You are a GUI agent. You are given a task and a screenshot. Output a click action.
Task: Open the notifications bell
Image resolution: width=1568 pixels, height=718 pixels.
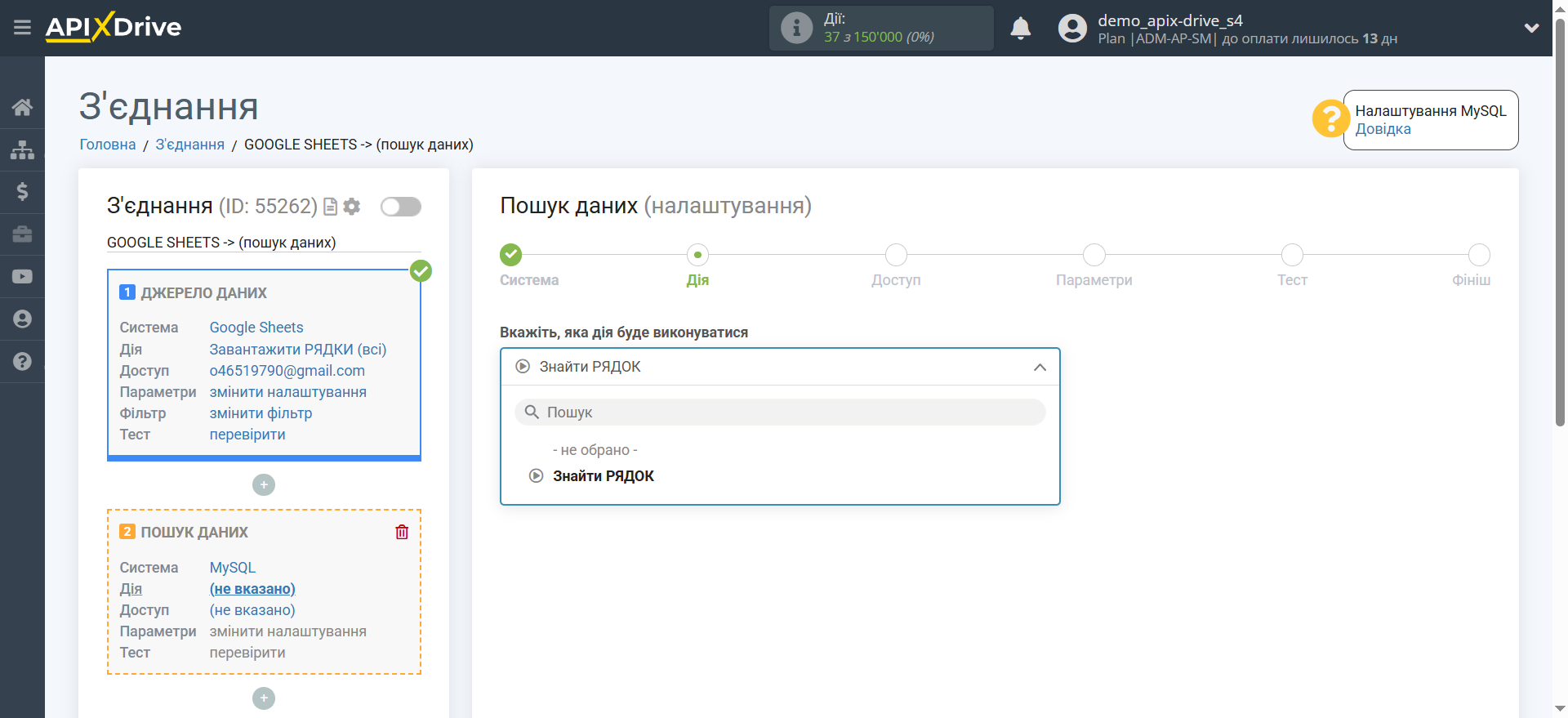coord(1020,28)
